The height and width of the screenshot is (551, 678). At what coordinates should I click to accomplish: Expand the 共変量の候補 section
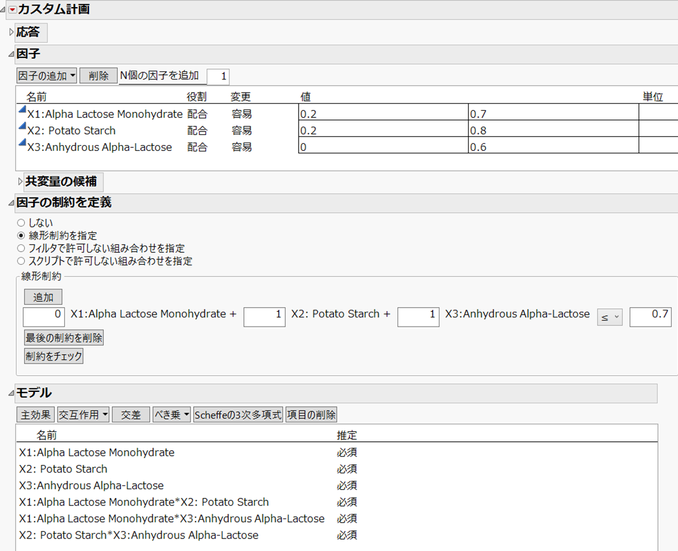pos(20,181)
